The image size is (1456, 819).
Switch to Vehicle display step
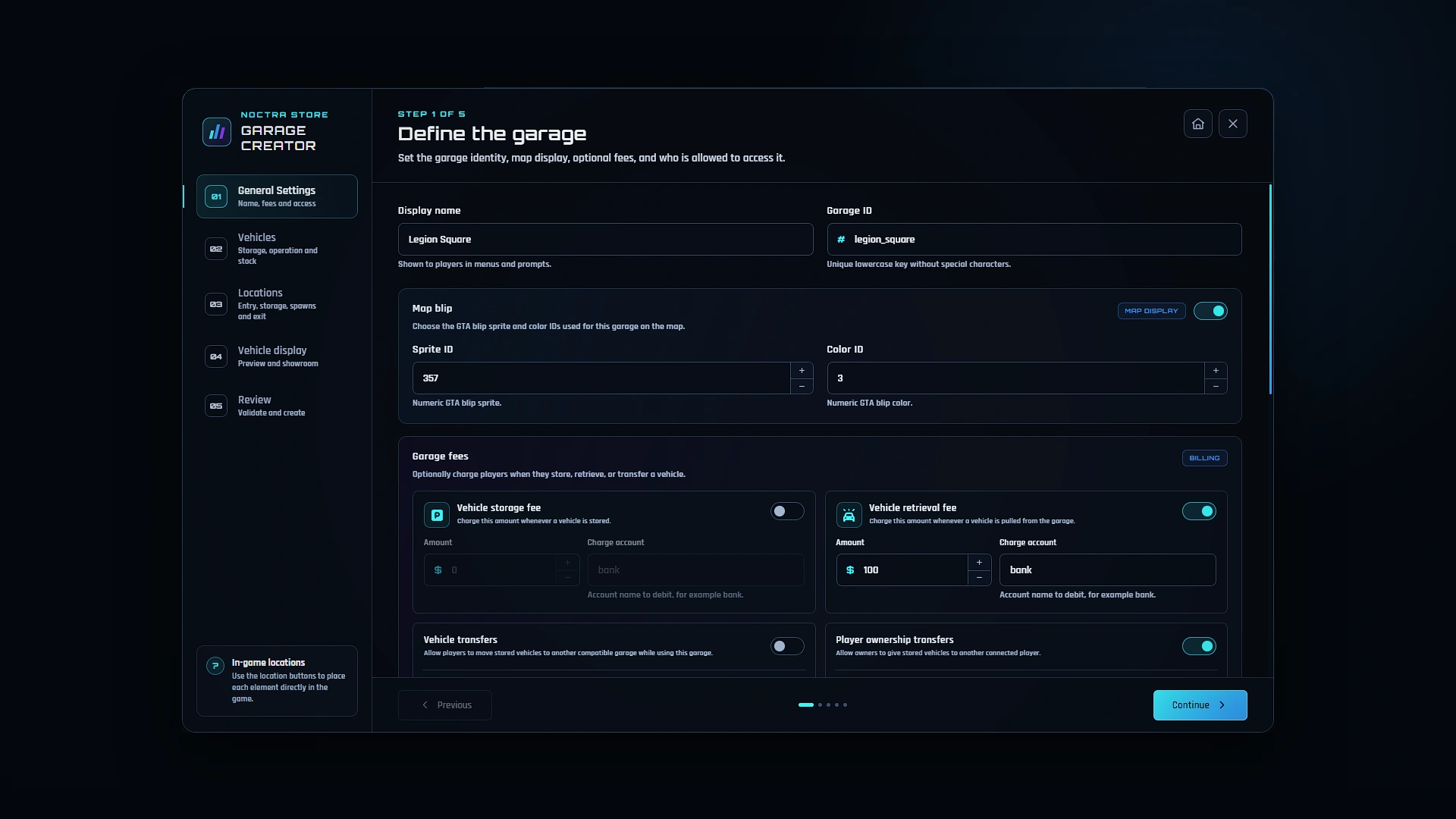(x=277, y=356)
